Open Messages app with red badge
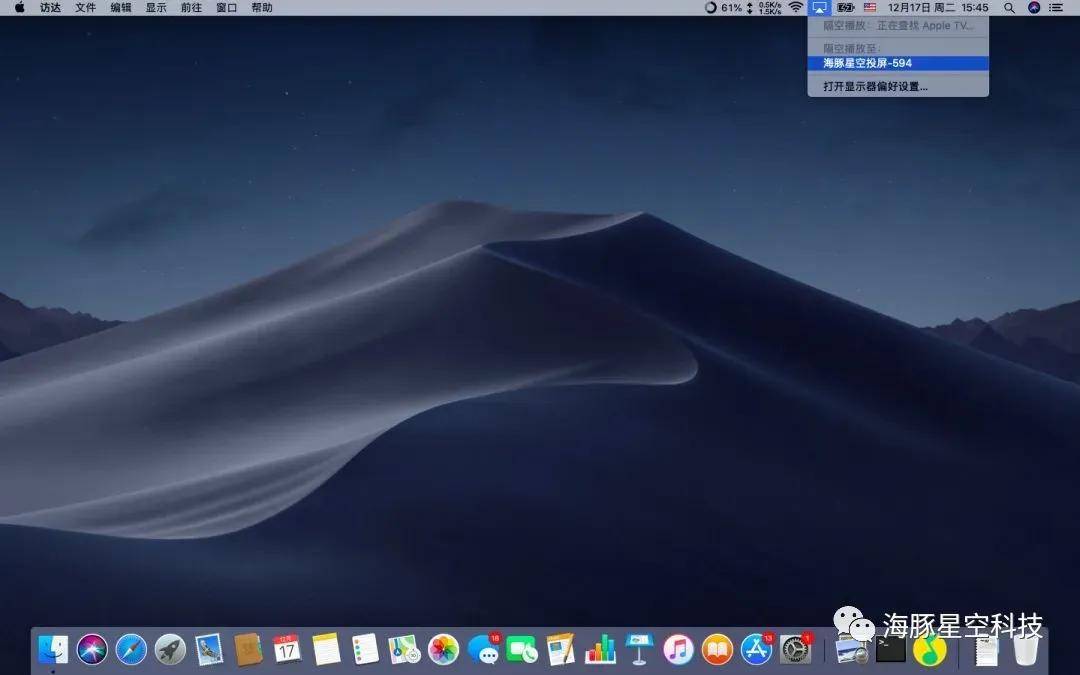 [484, 650]
